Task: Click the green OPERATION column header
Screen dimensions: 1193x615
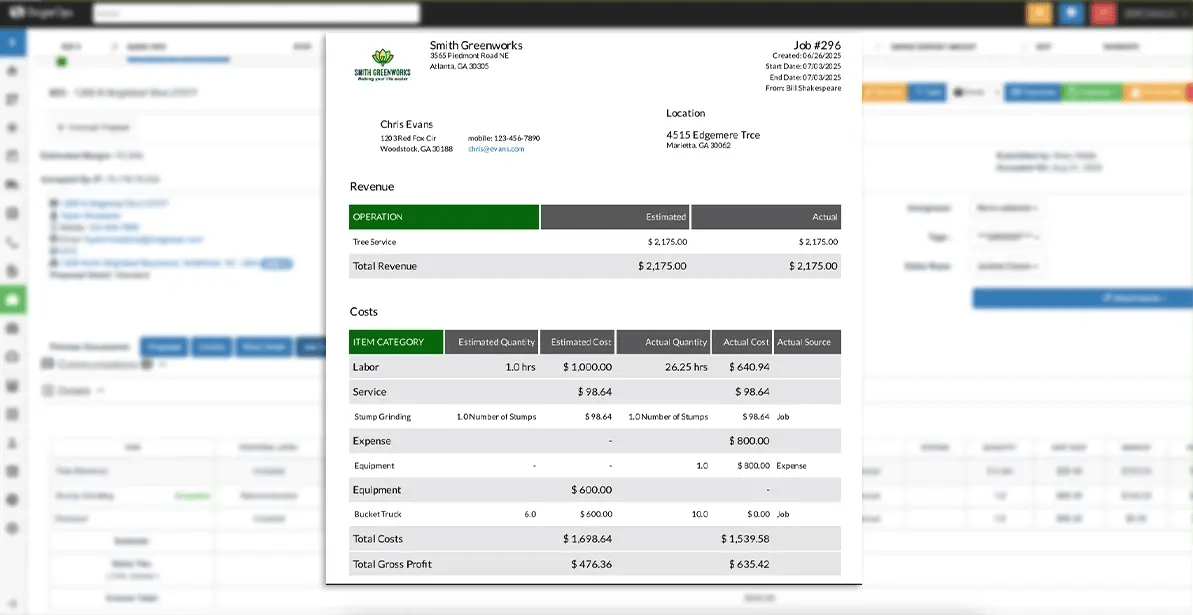Action: pyautogui.click(x=444, y=217)
